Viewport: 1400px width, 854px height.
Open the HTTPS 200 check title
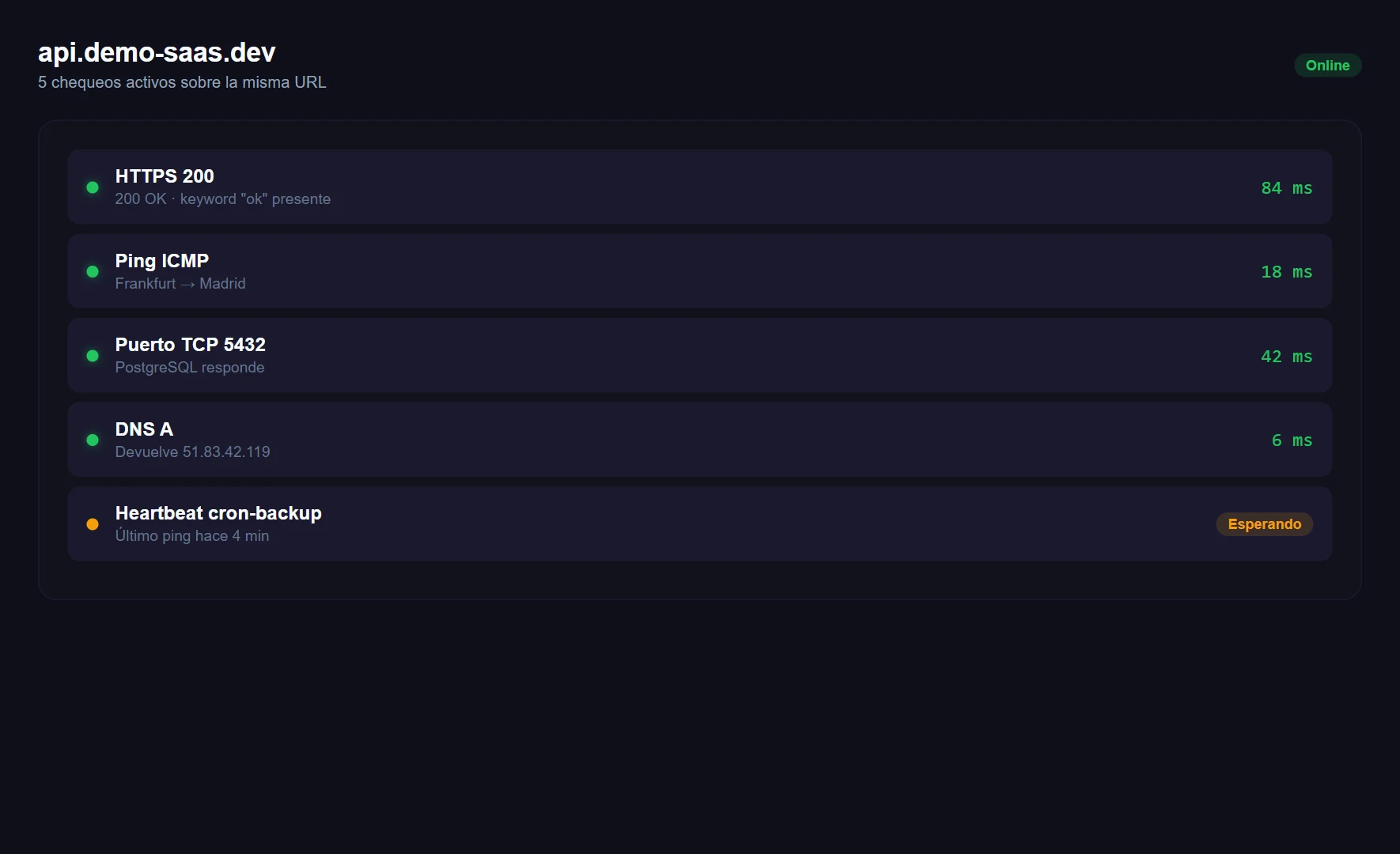[165, 176]
